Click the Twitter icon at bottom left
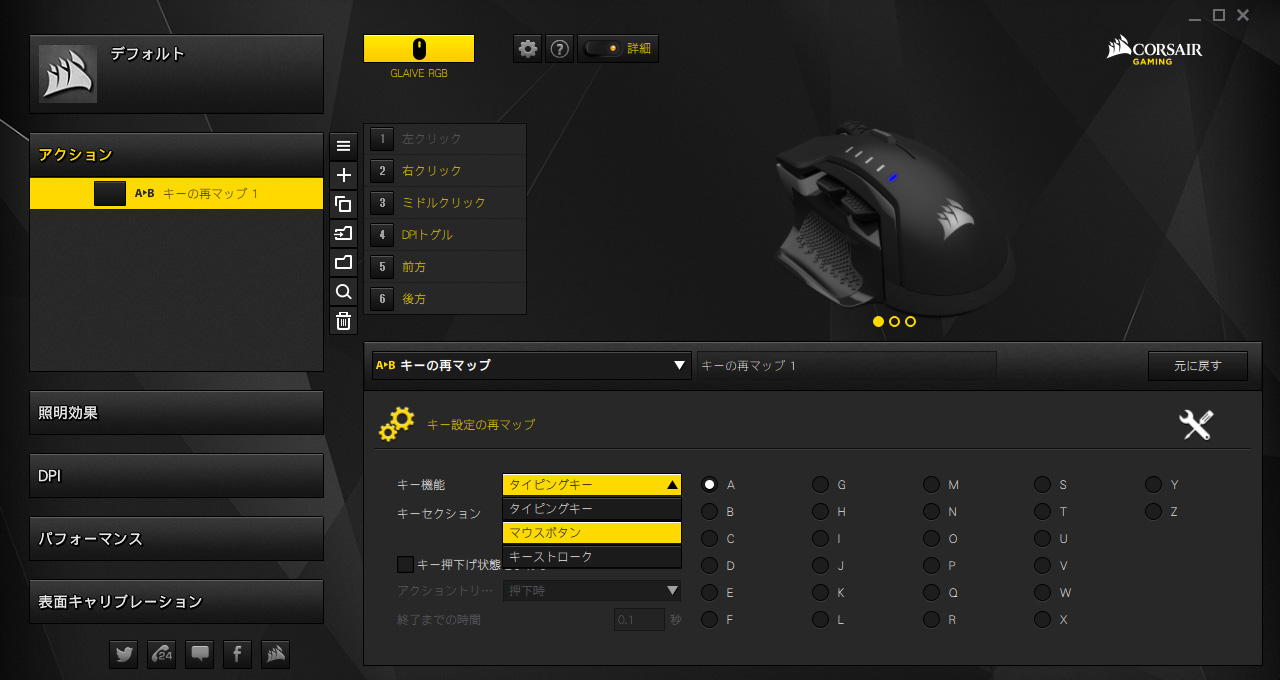Viewport: 1280px width, 680px height. (124, 654)
